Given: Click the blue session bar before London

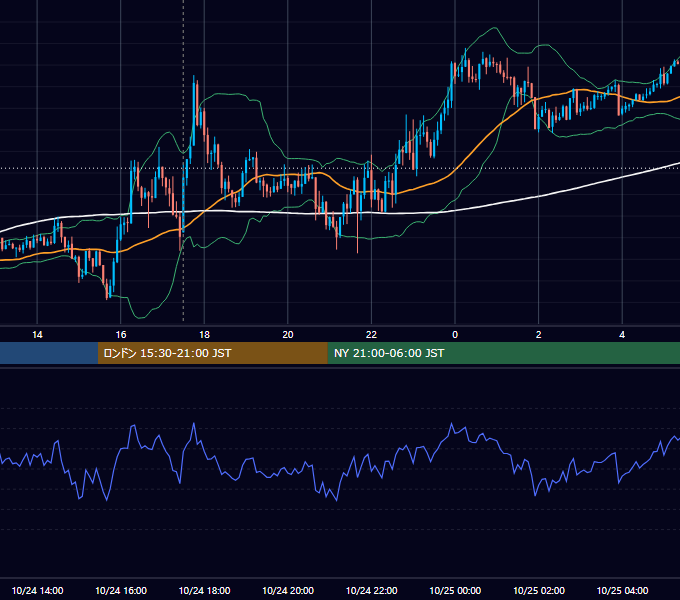Looking at the screenshot, I should pyautogui.click(x=49, y=353).
